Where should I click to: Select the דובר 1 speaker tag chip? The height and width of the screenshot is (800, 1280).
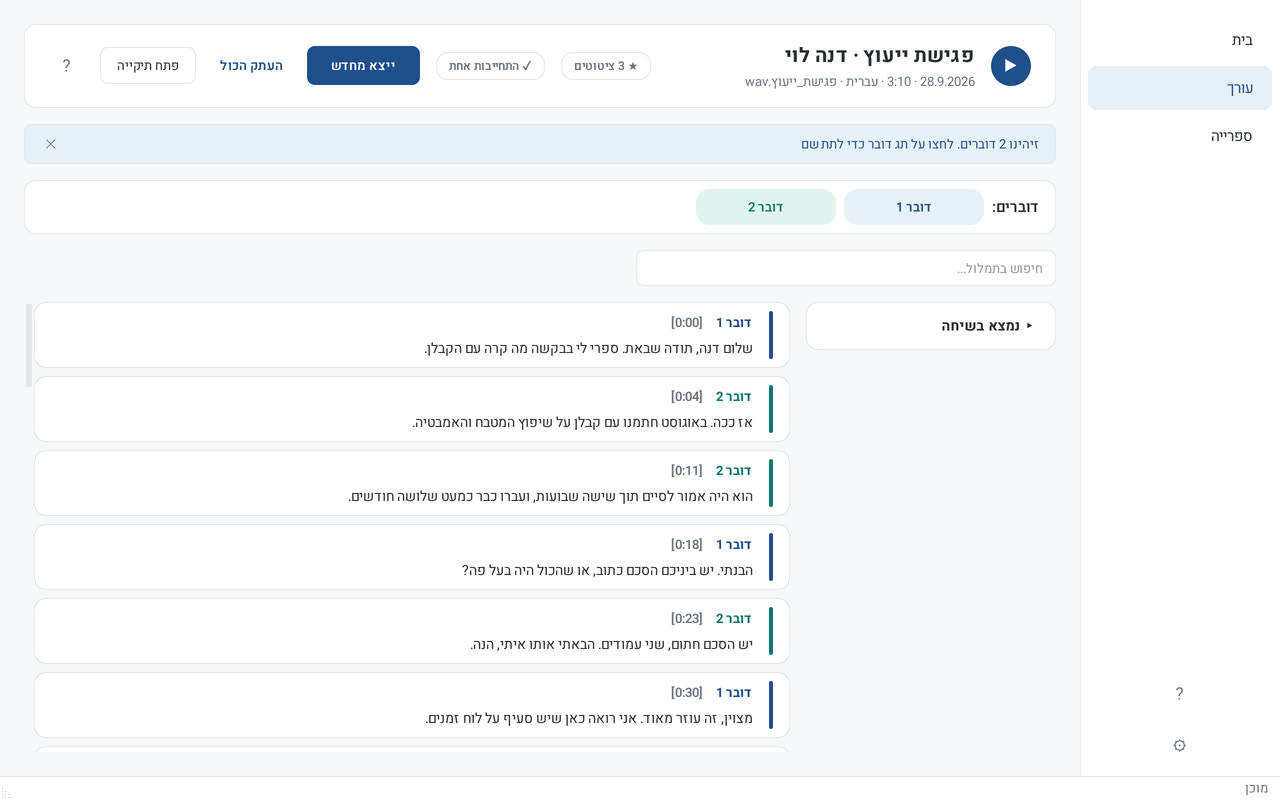tap(914, 207)
